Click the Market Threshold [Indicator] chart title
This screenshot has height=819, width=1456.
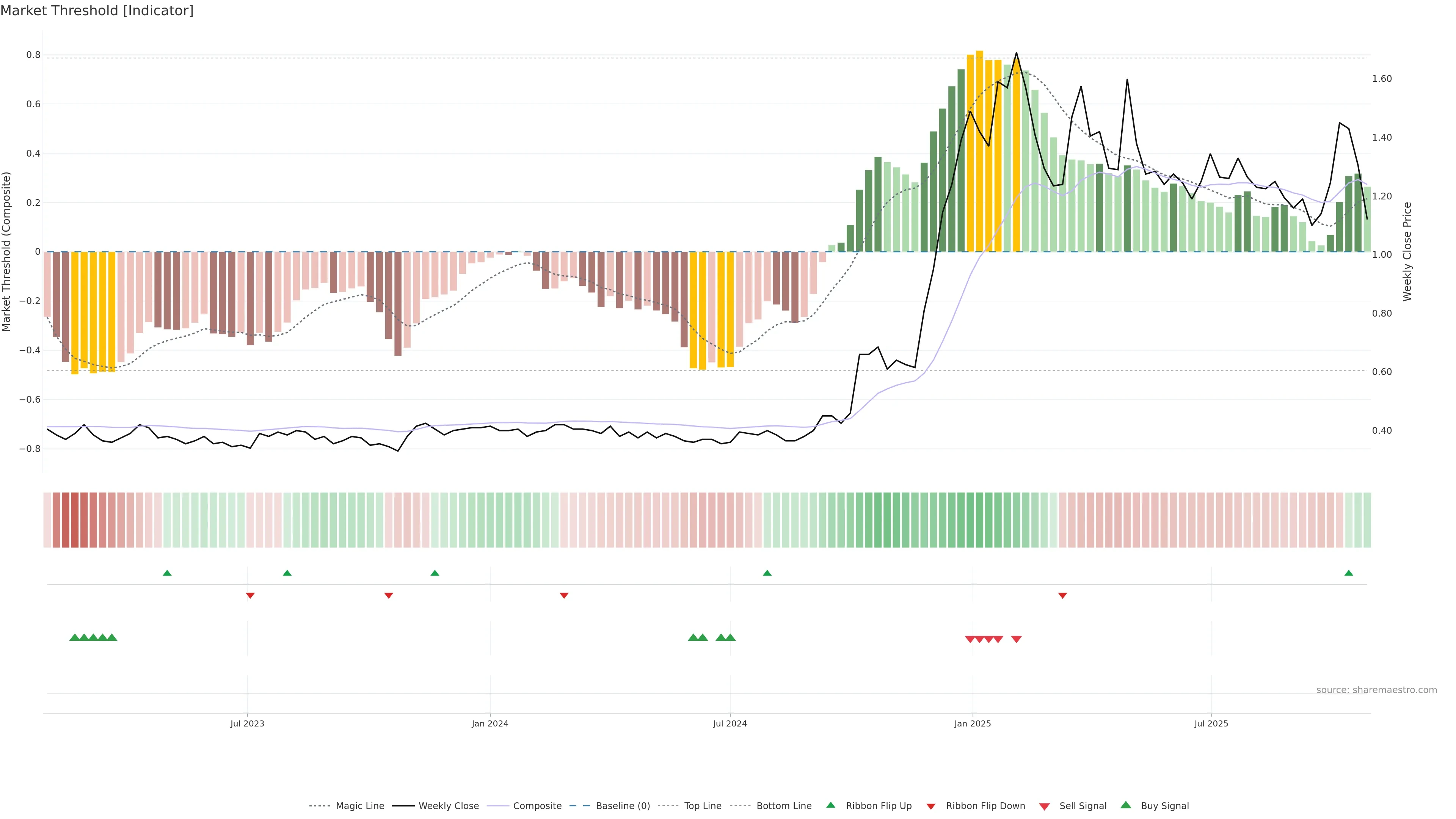[x=97, y=11]
